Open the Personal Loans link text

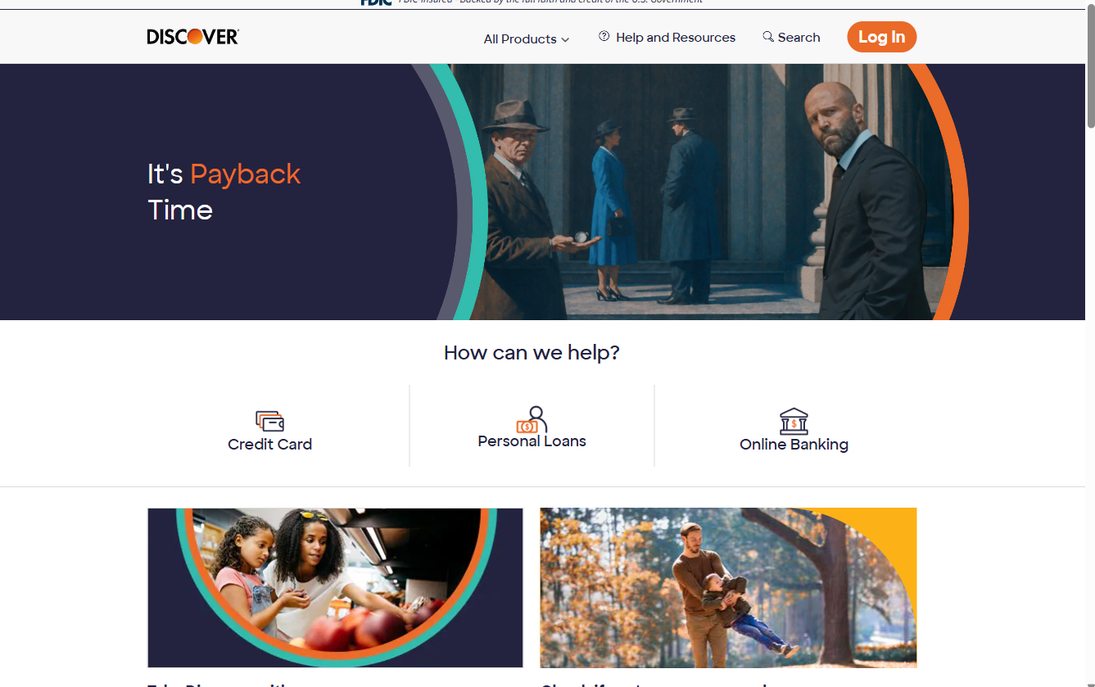[x=532, y=441]
